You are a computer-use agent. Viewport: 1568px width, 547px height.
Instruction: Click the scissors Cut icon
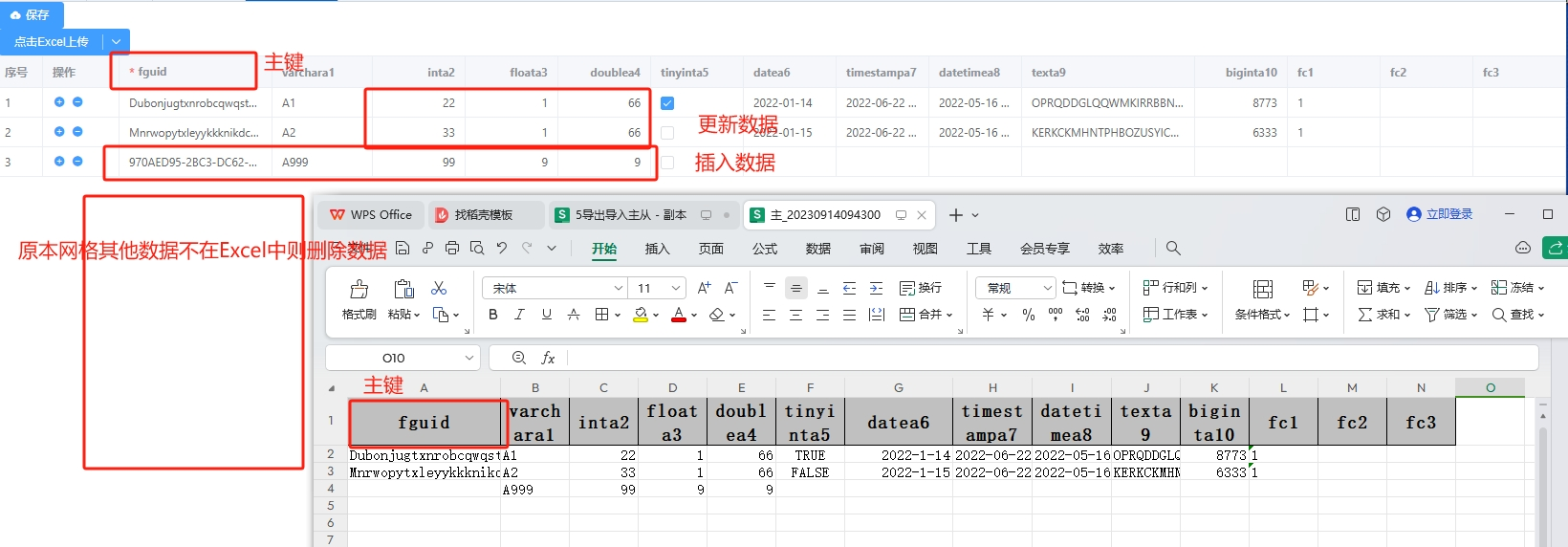click(x=439, y=288)
